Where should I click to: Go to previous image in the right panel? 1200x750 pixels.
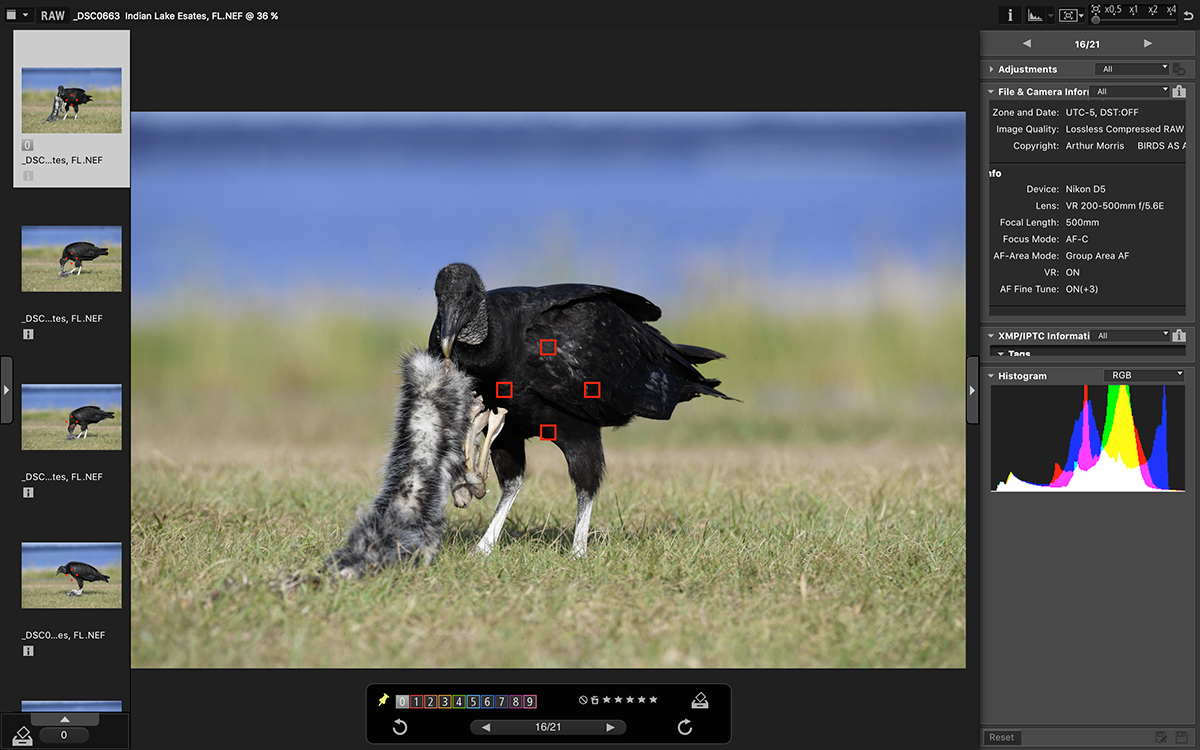coord(1027,44)
